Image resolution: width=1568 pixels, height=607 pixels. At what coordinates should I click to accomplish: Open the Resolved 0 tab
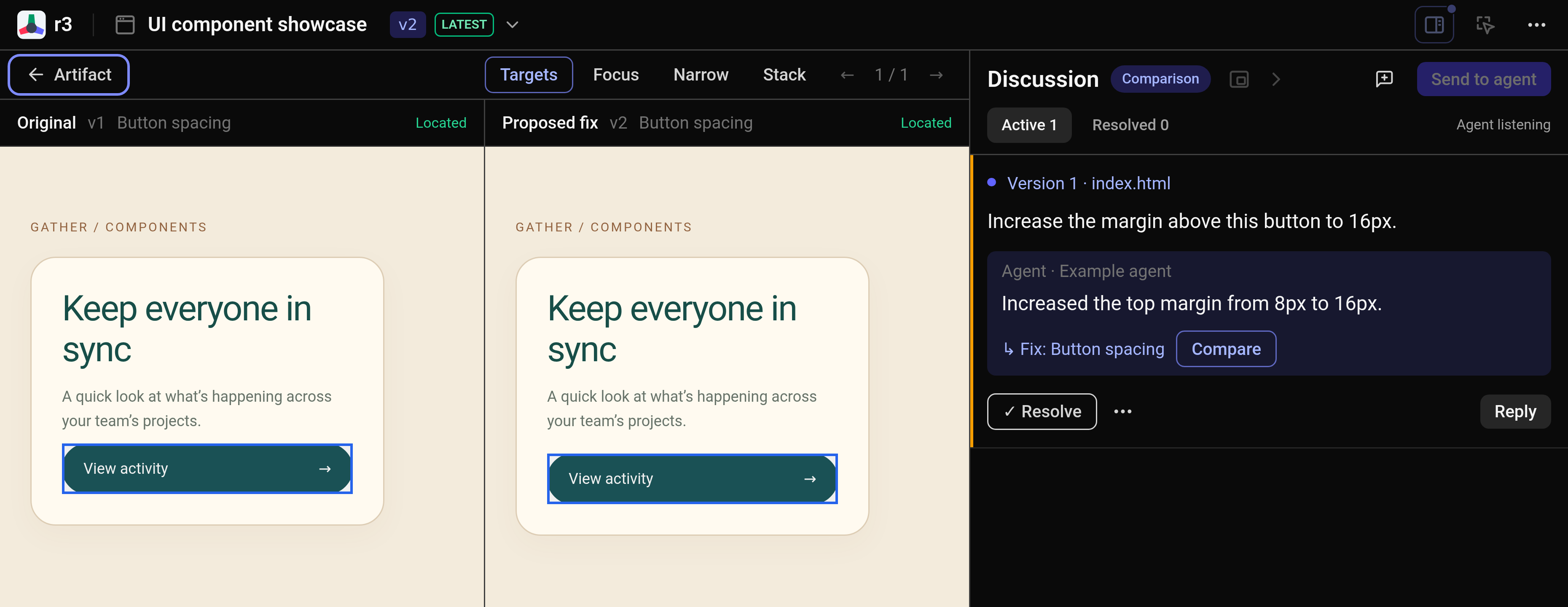(x=1130, y=126)
